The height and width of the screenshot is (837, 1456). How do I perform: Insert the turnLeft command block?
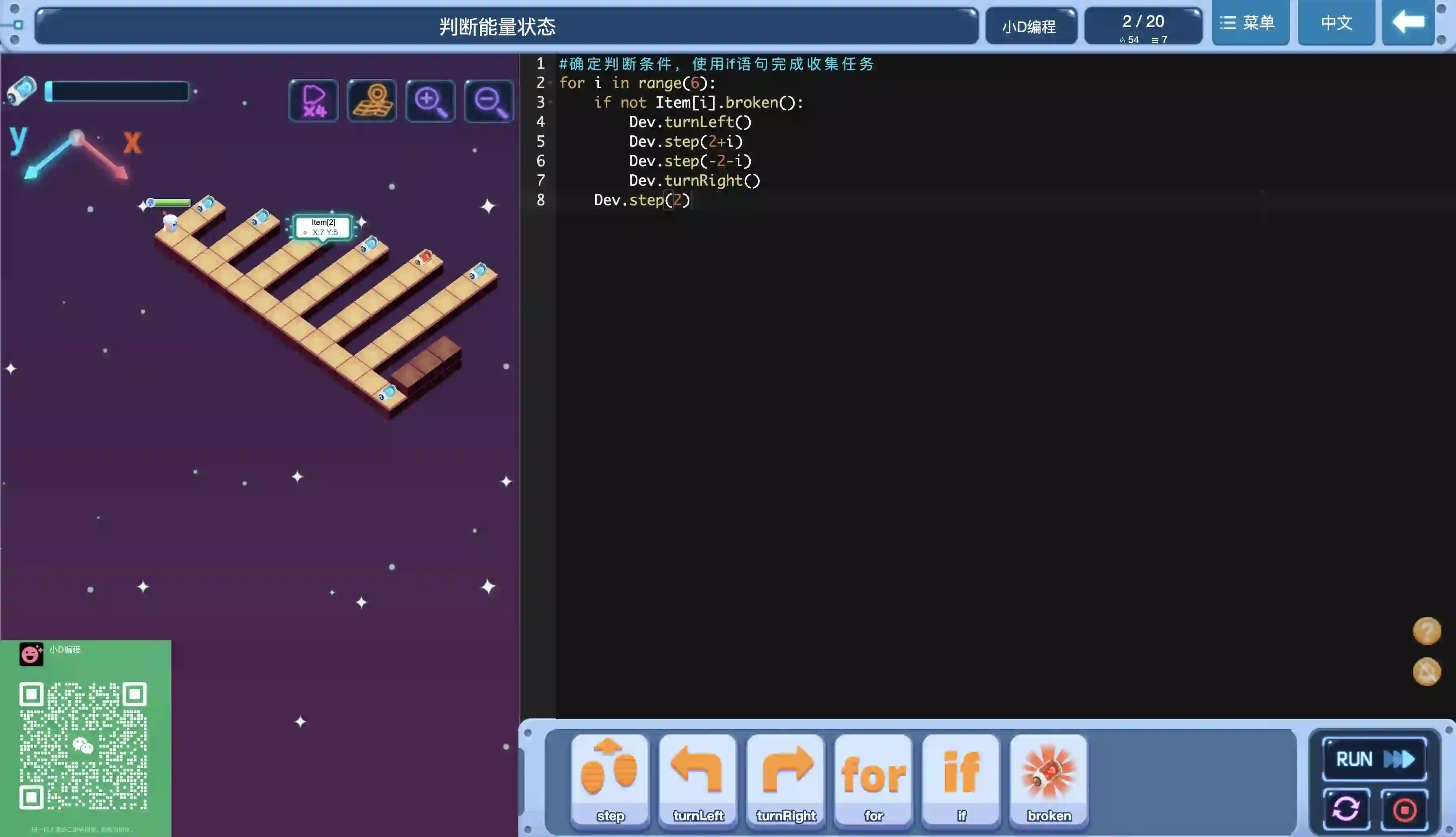(x=698, y=778)
